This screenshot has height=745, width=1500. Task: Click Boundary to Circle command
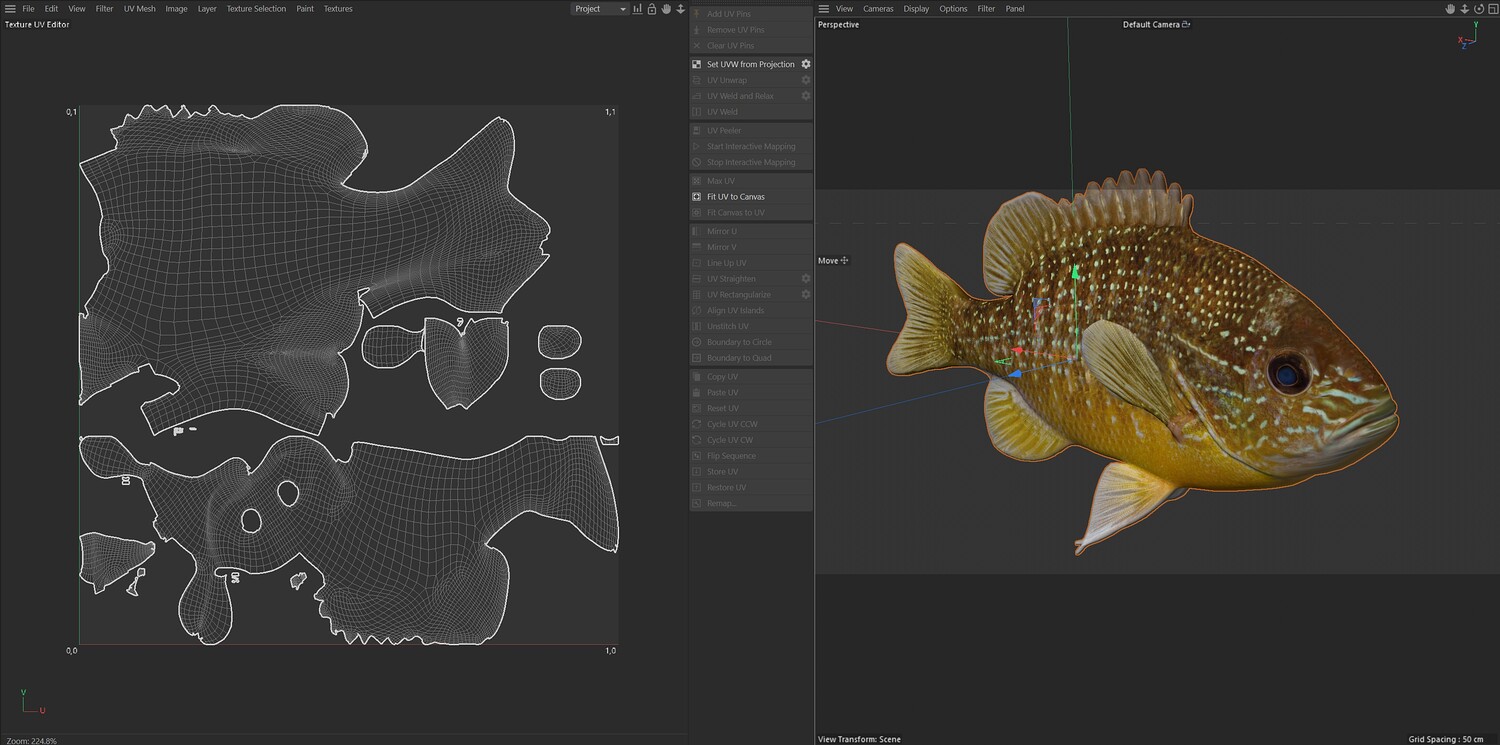[x=750, y=342]
